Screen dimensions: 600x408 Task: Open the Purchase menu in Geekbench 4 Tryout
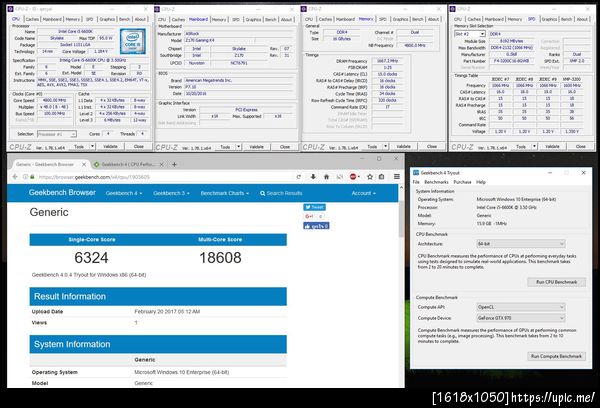(462, 182)
